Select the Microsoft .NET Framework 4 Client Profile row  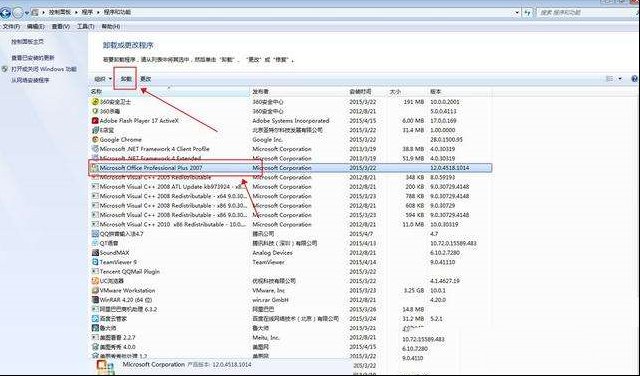coord(291,149)
